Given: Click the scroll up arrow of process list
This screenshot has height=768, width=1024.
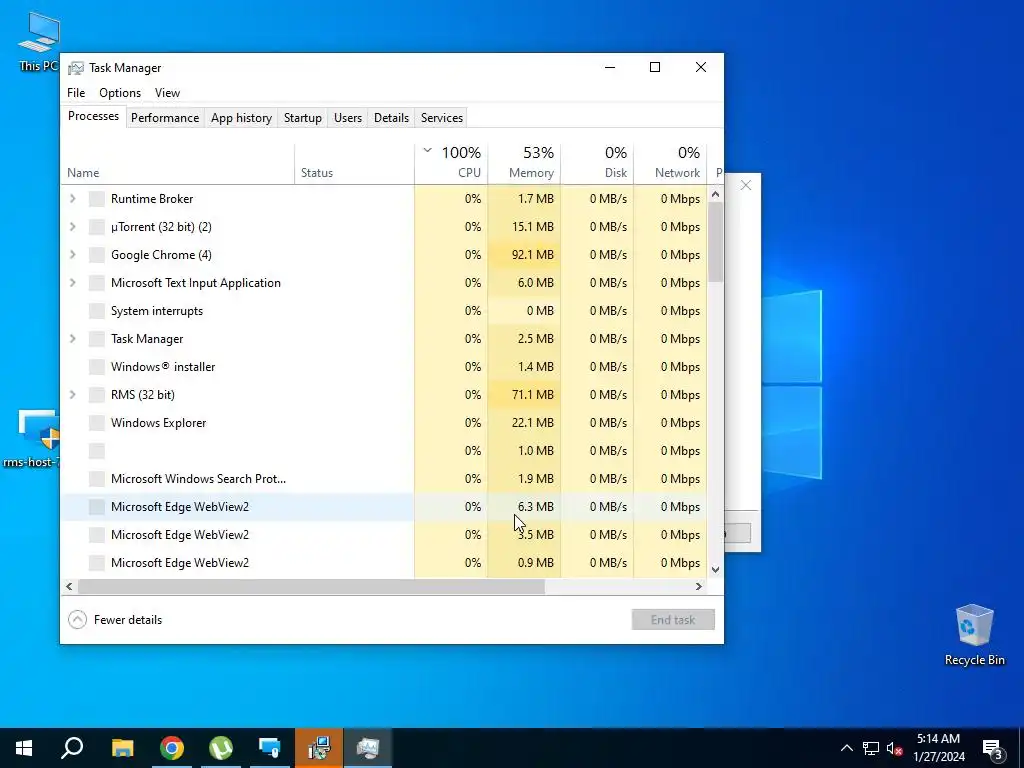Looking at the screenshot, I should [716, 194].
